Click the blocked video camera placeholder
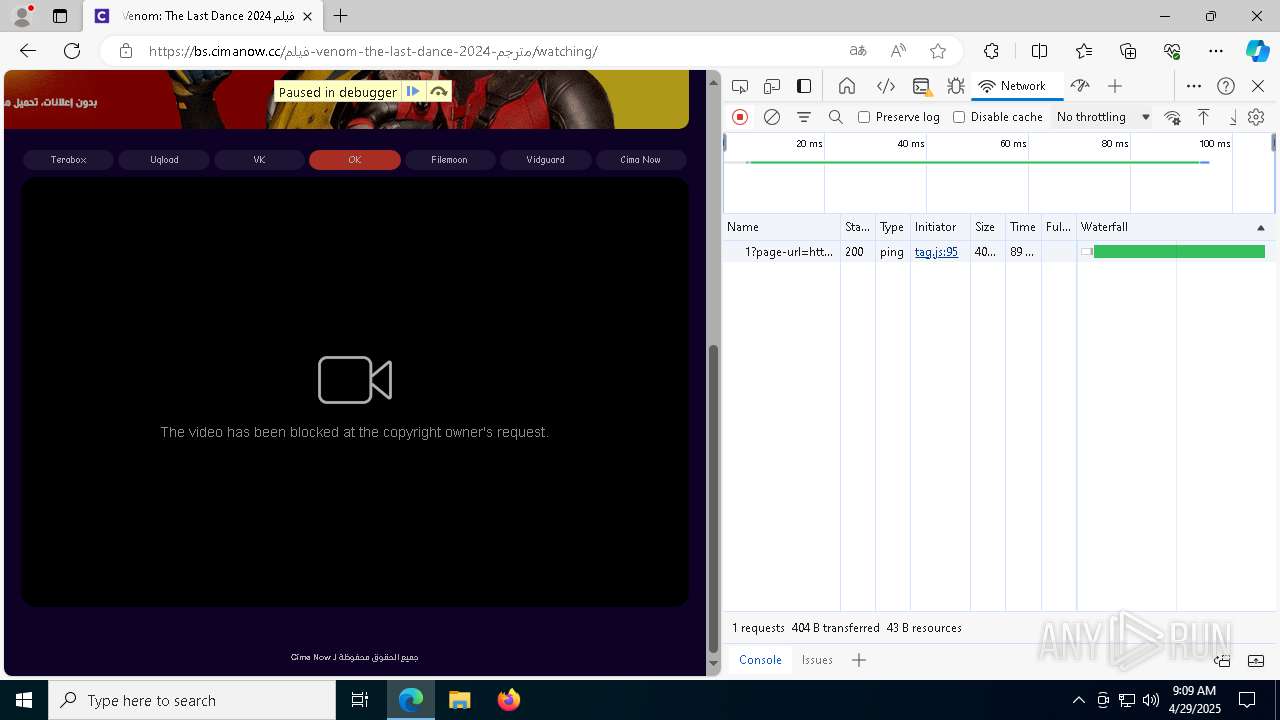This screenshot has height=720, width=1280. pyautogui.click(x=355, y=380)
